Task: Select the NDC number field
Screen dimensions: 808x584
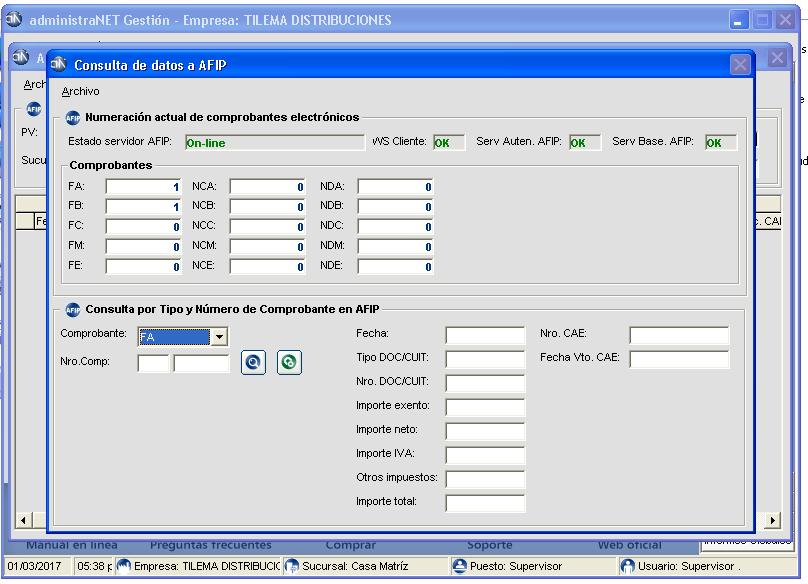Action: pos(395,227)
